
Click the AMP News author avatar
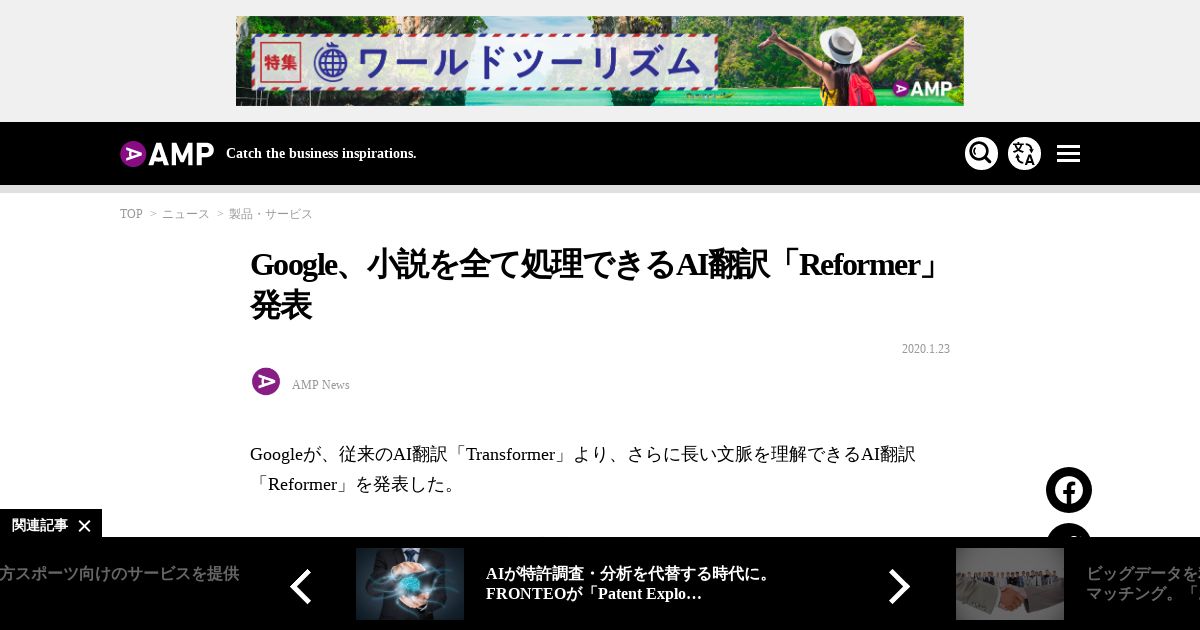(266, 382)
